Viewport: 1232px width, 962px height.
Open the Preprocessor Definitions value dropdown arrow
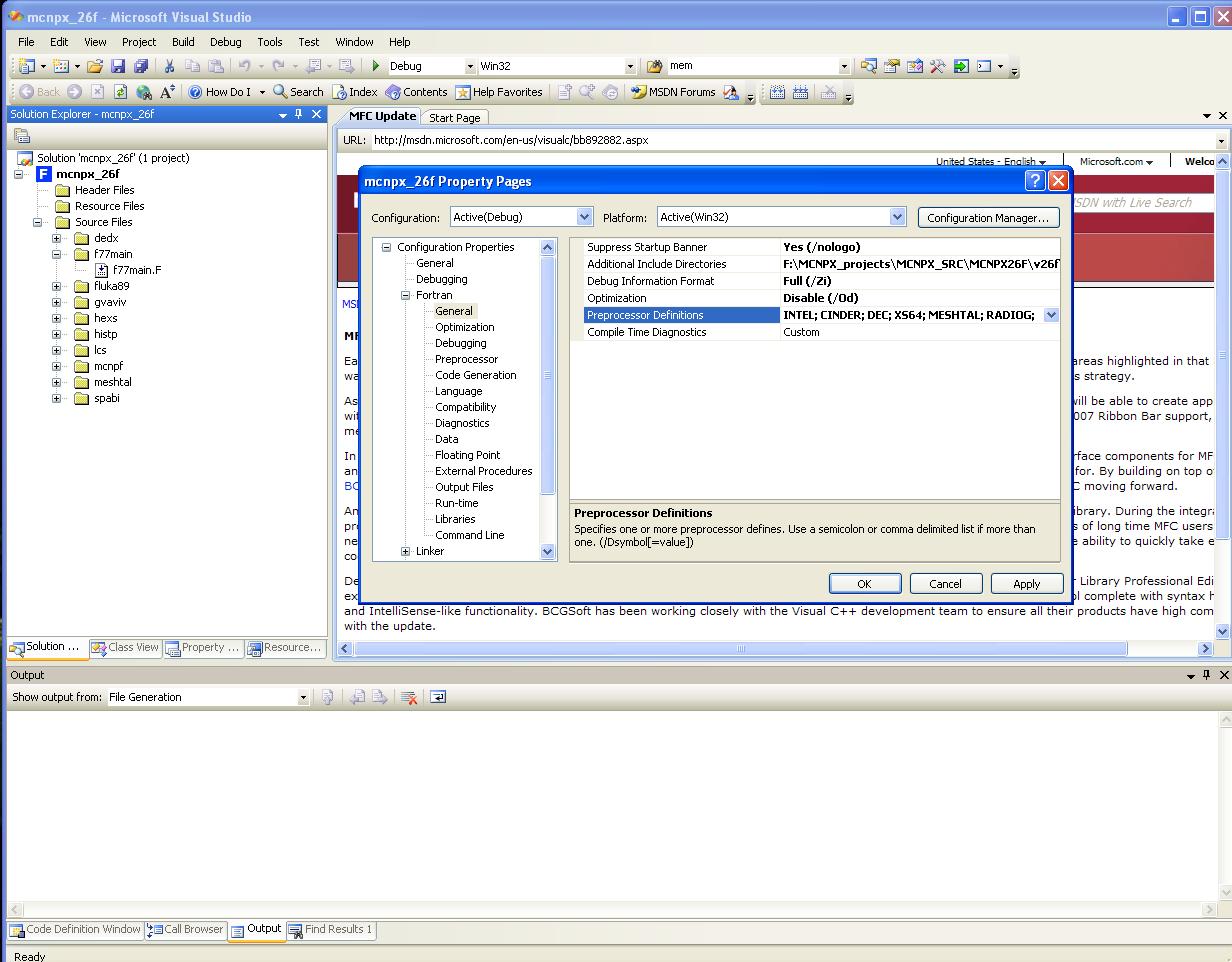[x=1051, y=315]
